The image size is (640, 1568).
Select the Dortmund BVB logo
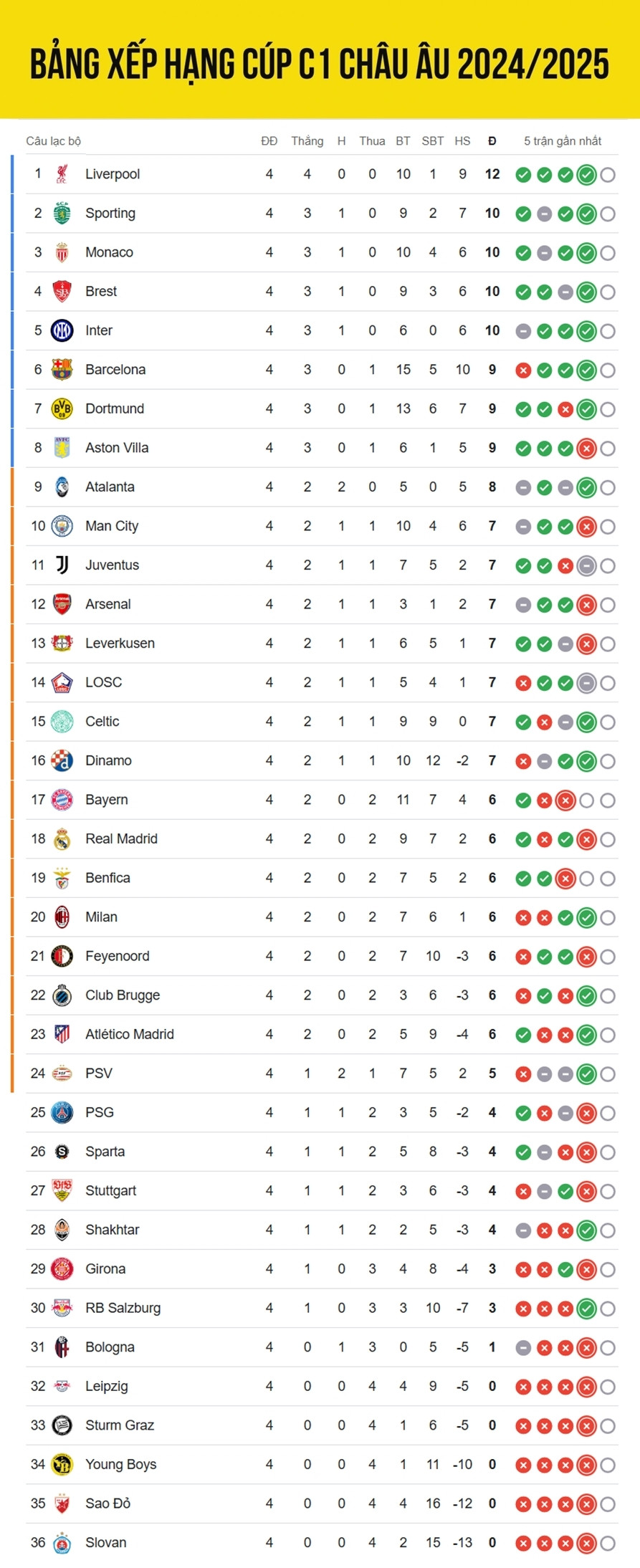(62, 408)
